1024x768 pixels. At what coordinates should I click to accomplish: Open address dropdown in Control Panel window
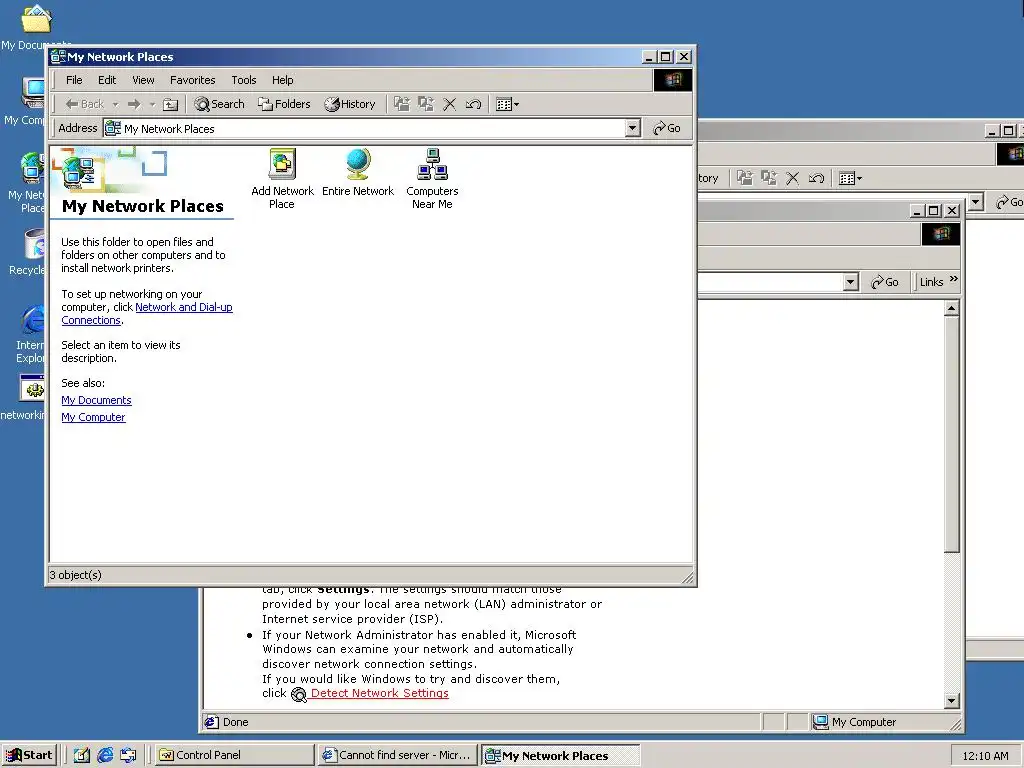[x=976, y=202]
